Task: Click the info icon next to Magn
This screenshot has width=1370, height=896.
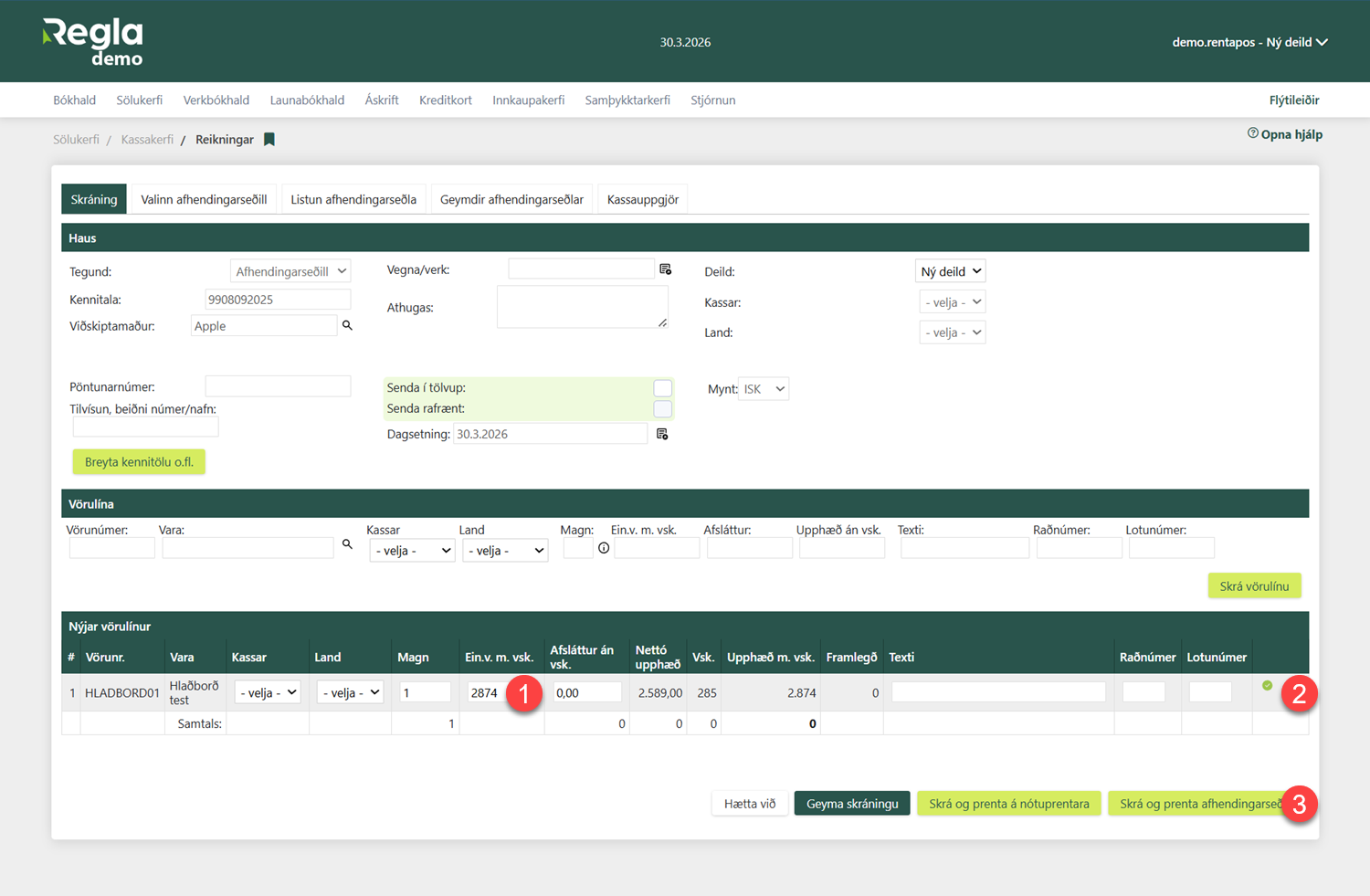Action: pos(604,548)
